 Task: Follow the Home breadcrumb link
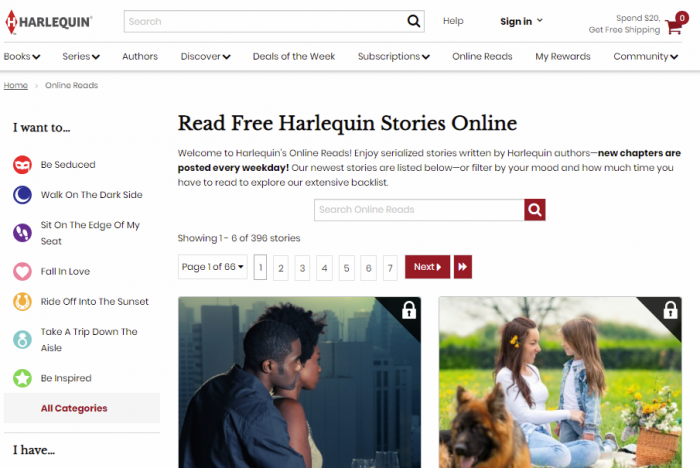pos(16,85)
